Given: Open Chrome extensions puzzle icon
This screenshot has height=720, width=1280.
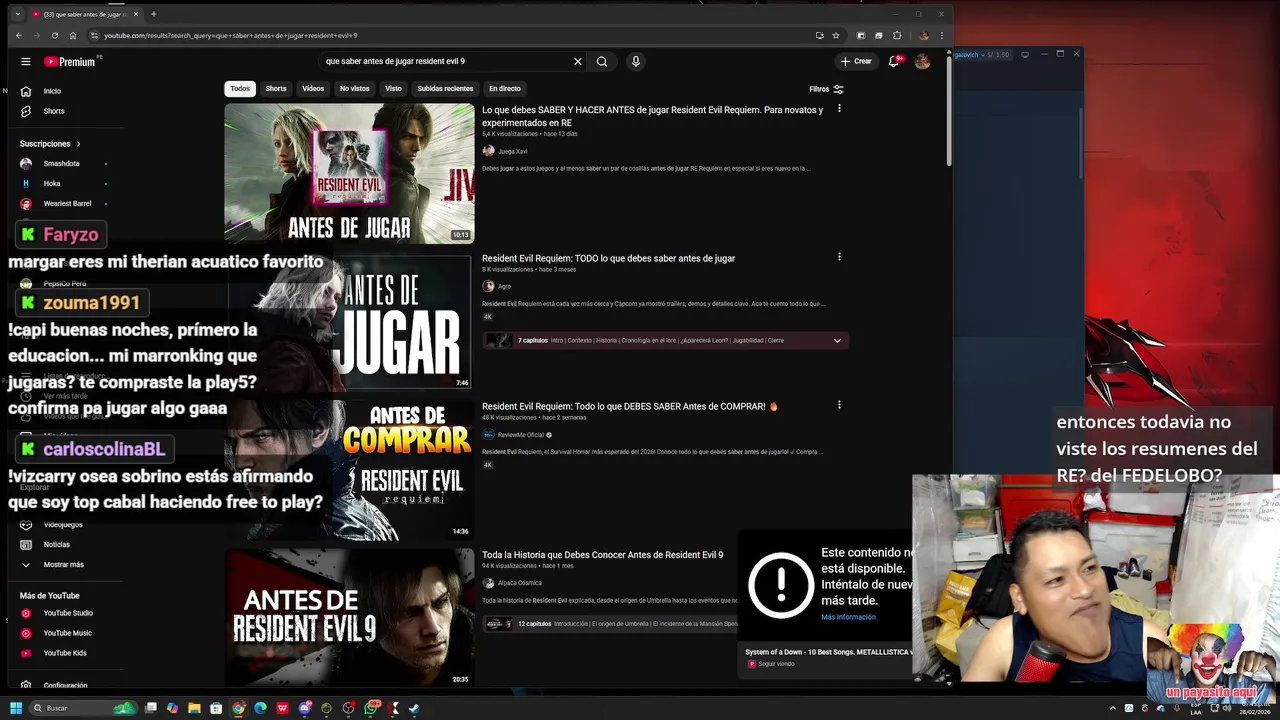Looking at the screenshot, I should click(897, 35).
